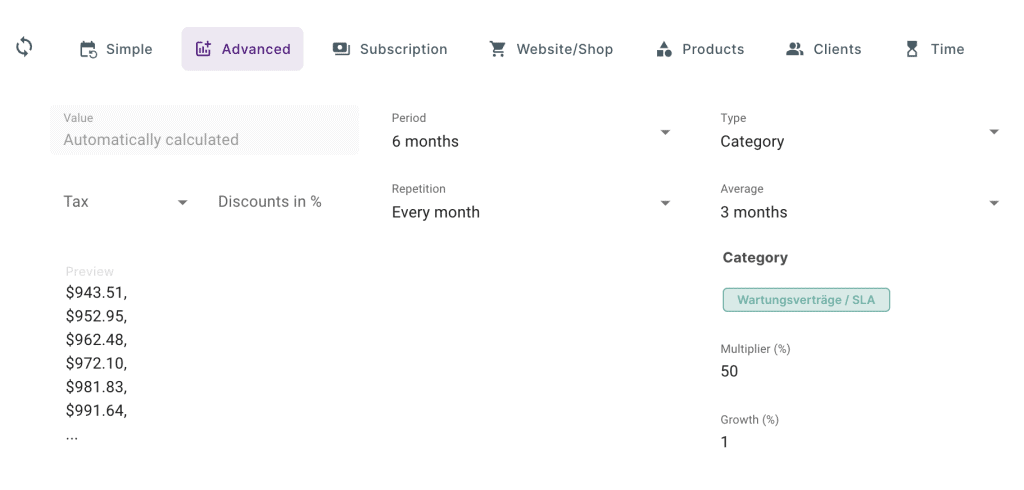Click the refresh sync arrows icon
1024x490 pixels.
[24, 47]
